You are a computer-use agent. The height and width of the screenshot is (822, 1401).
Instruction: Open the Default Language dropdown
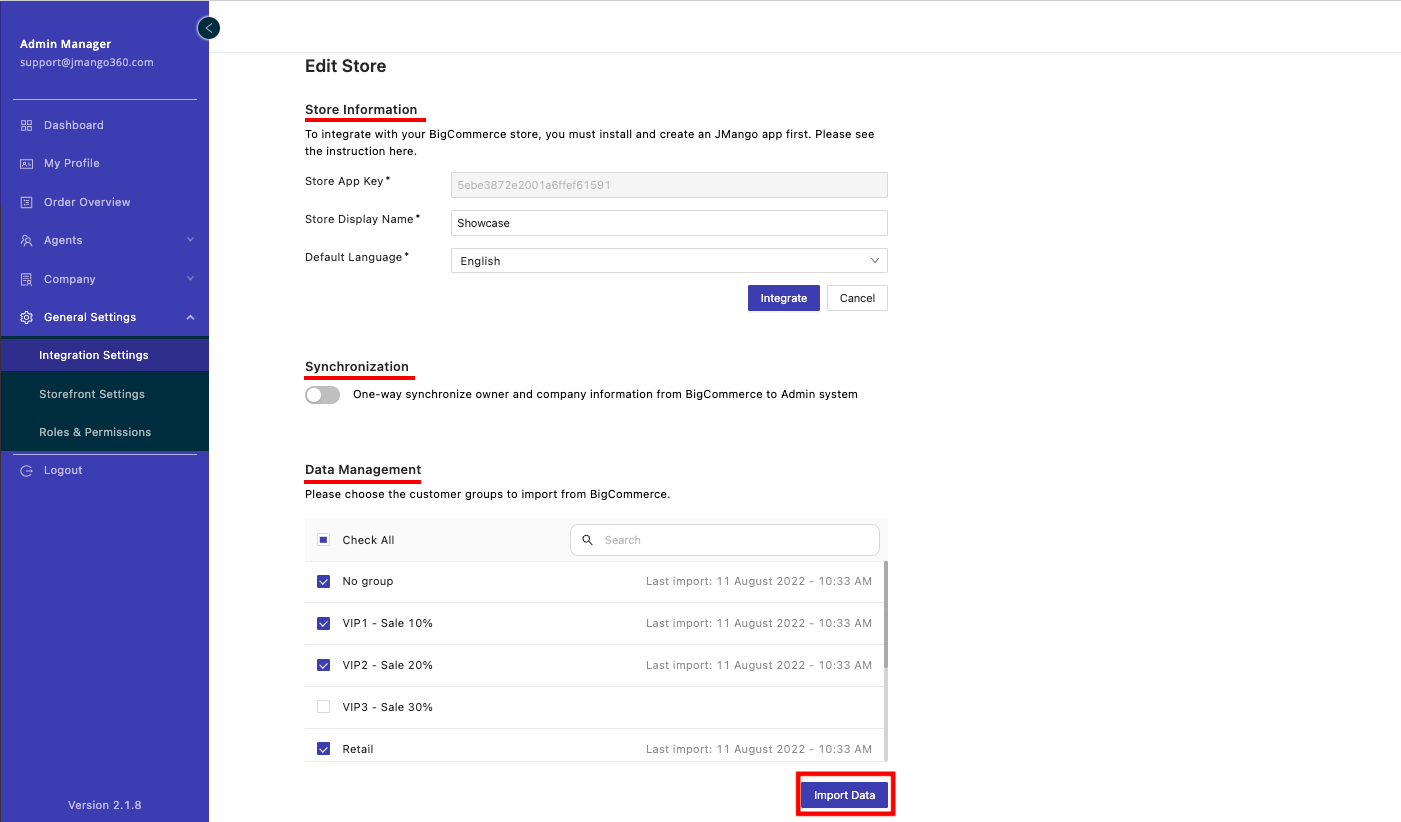click(669, 261)
